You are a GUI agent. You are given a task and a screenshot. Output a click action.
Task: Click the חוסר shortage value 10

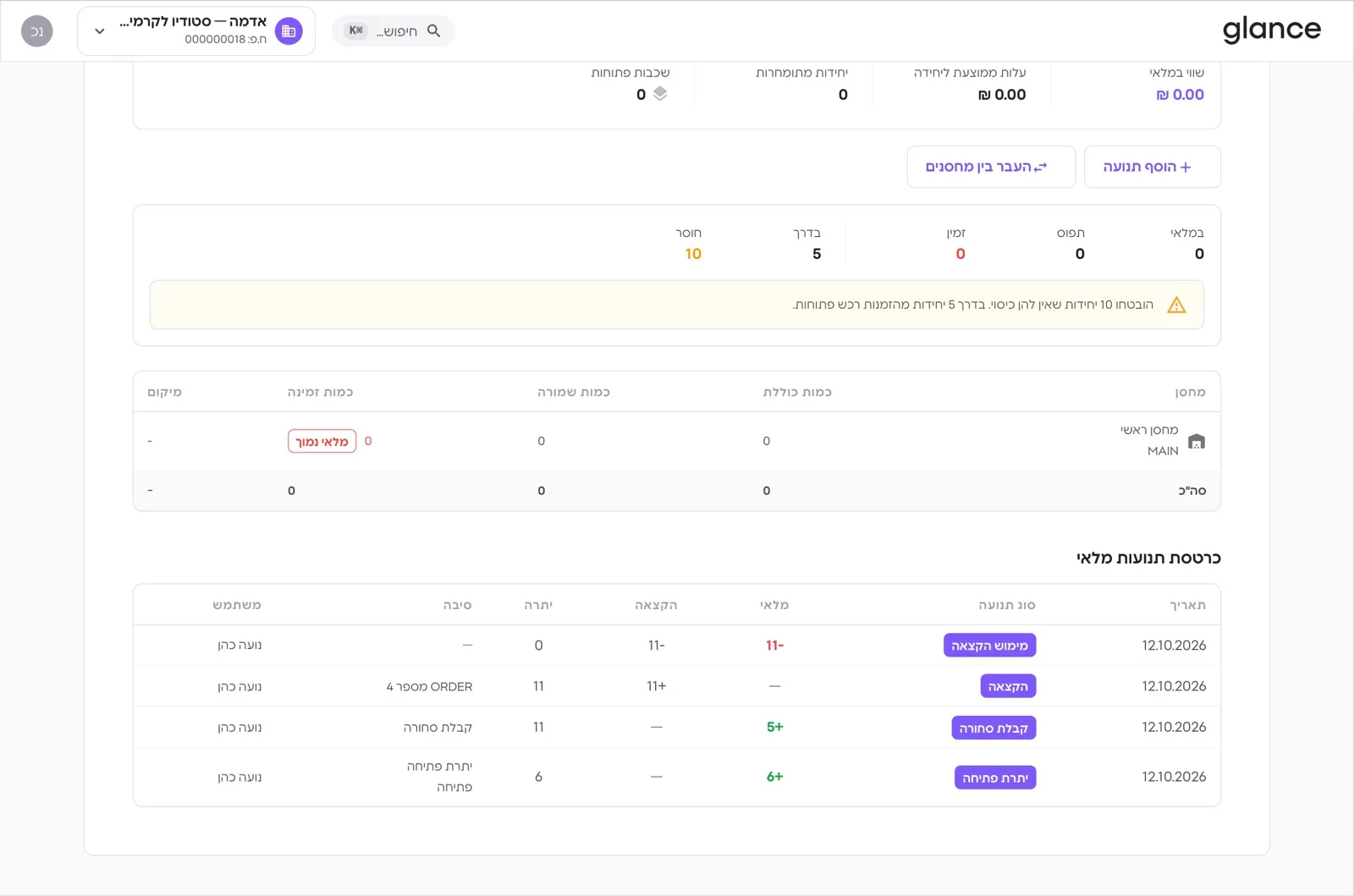pyautogui.click(x=693, y=254)
